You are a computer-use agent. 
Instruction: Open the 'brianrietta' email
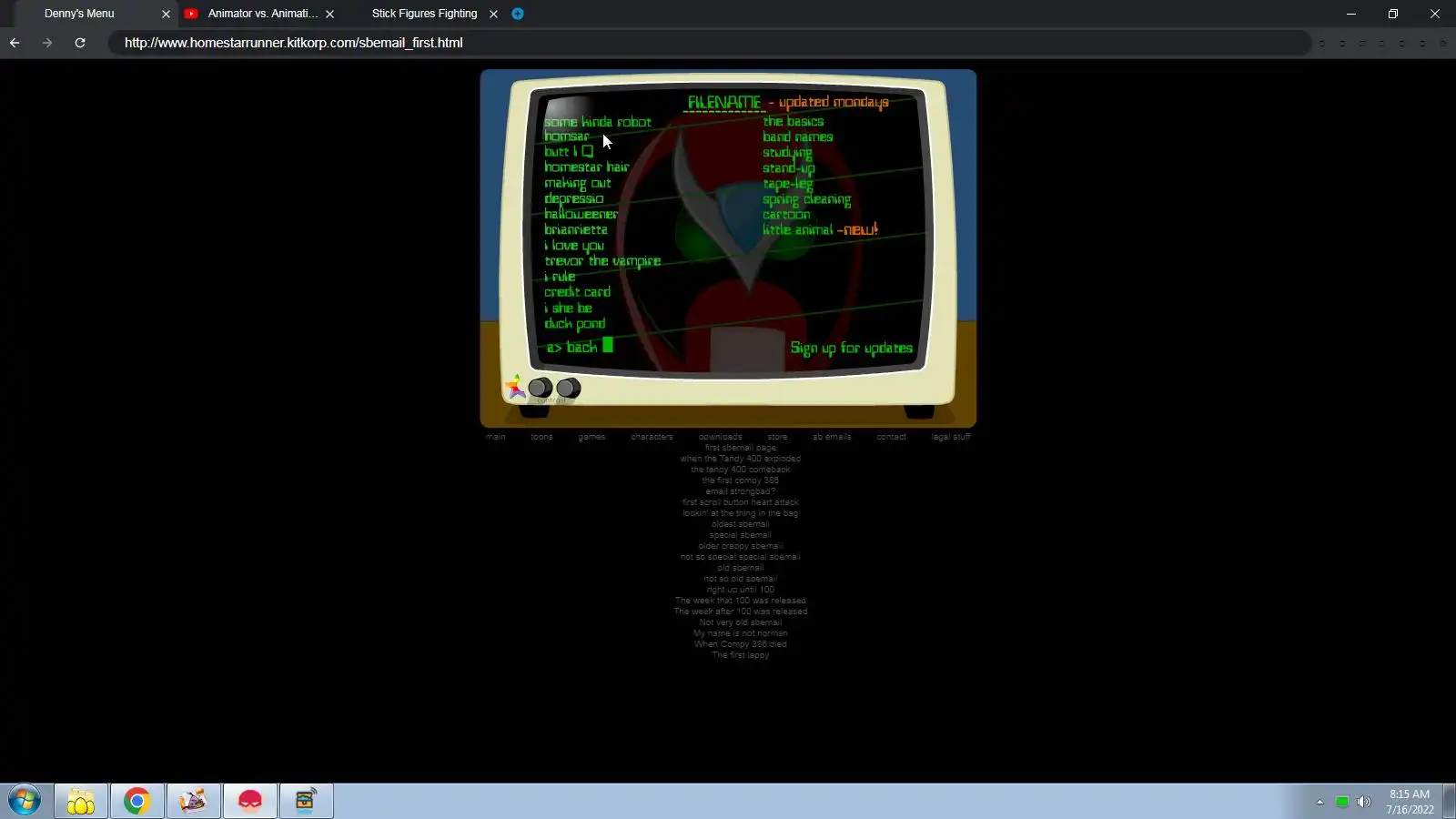(x=576, y=229)
